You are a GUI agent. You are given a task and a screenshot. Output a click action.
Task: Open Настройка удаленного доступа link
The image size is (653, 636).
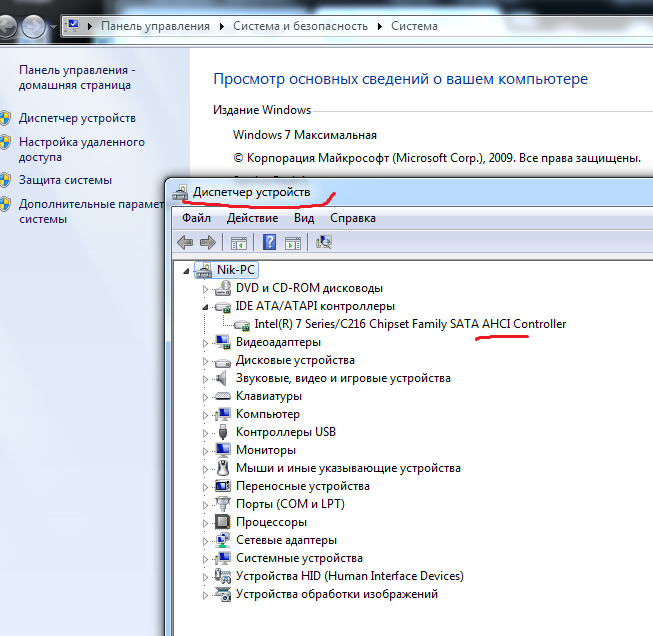[82, 150]
